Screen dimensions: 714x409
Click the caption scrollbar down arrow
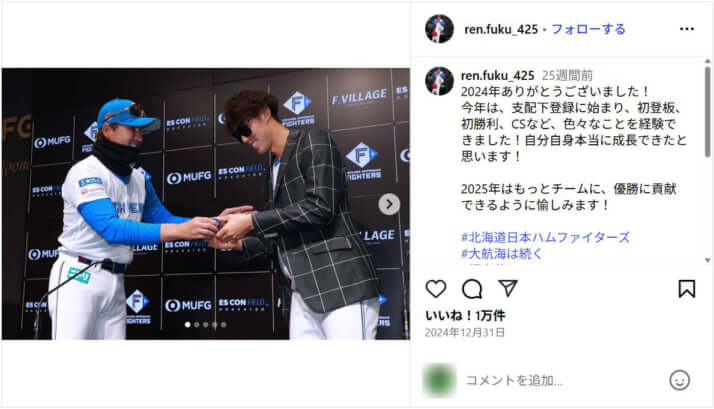click(x=708, y=260)
